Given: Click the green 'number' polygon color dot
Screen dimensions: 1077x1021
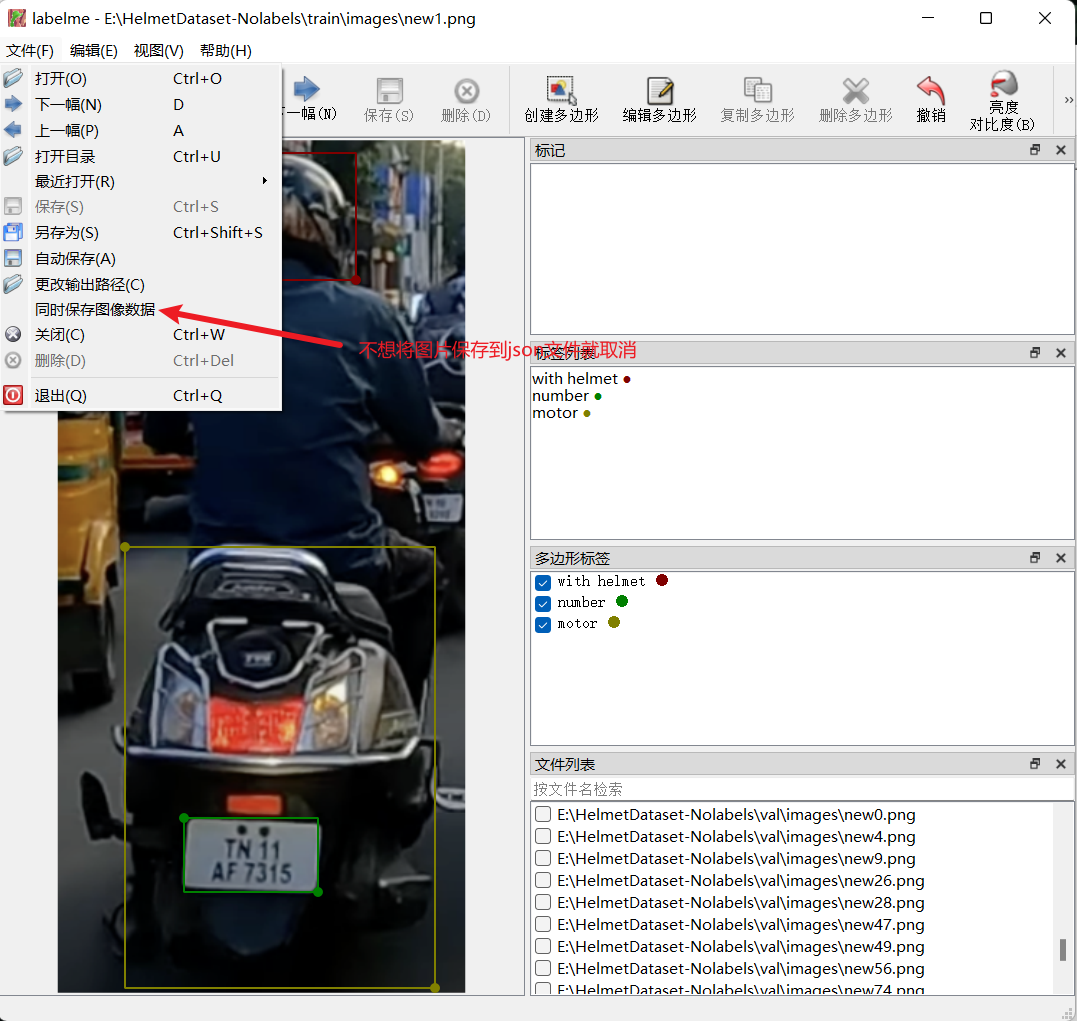Looking at the screenshot, I should [622, 601].
